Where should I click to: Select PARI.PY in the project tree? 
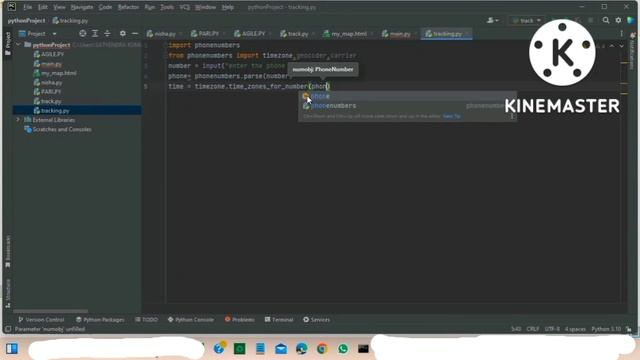point(47,92)
